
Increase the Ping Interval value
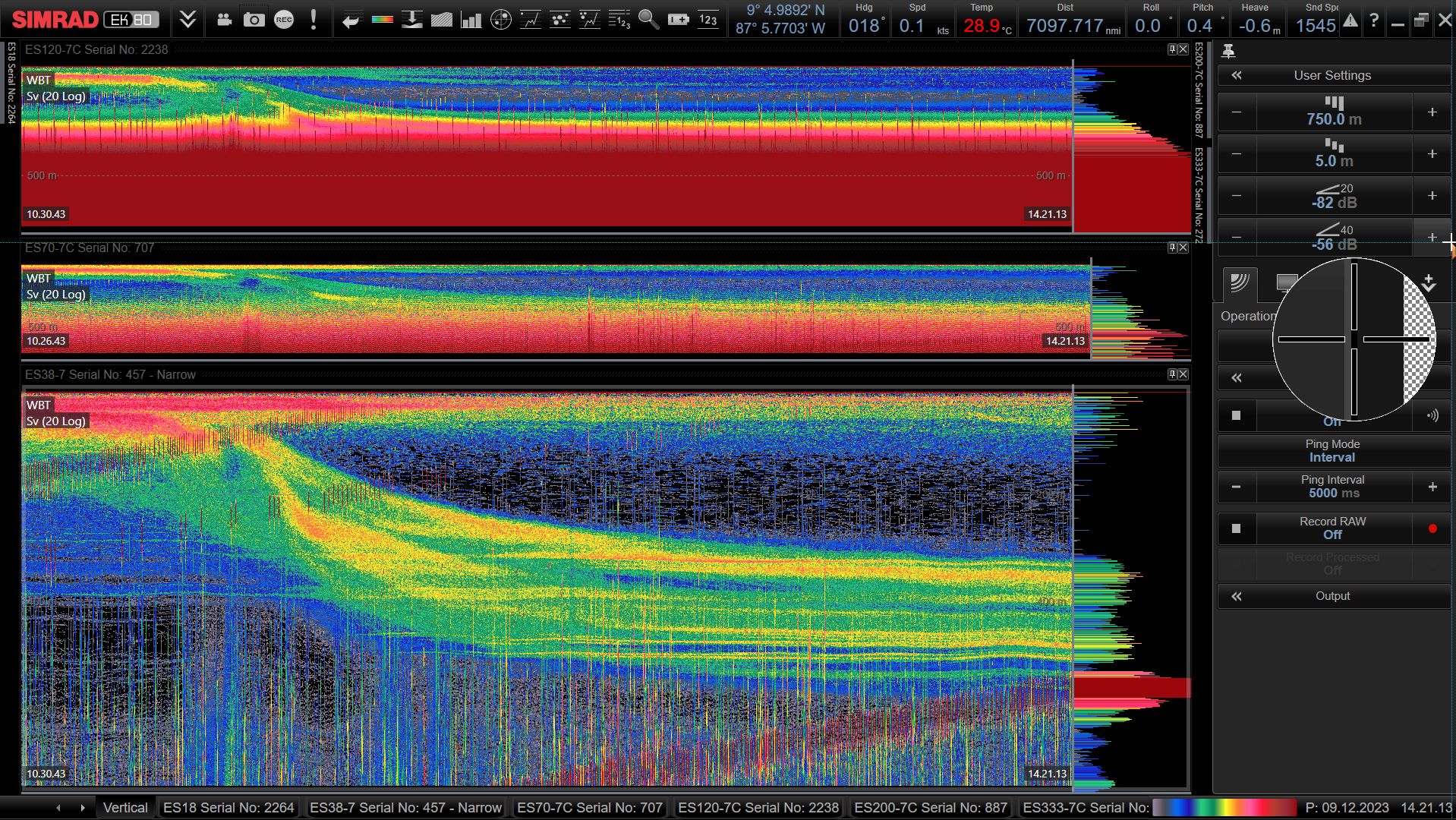pyautogui.click(x=1432, y=487)
